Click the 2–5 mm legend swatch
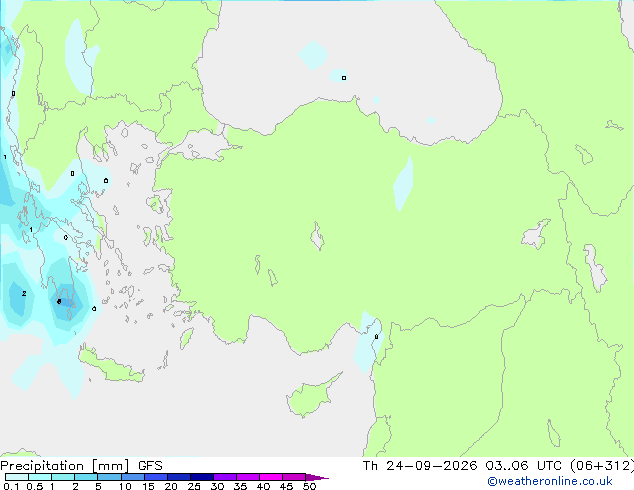634x490 pixels. coord(86,477)
